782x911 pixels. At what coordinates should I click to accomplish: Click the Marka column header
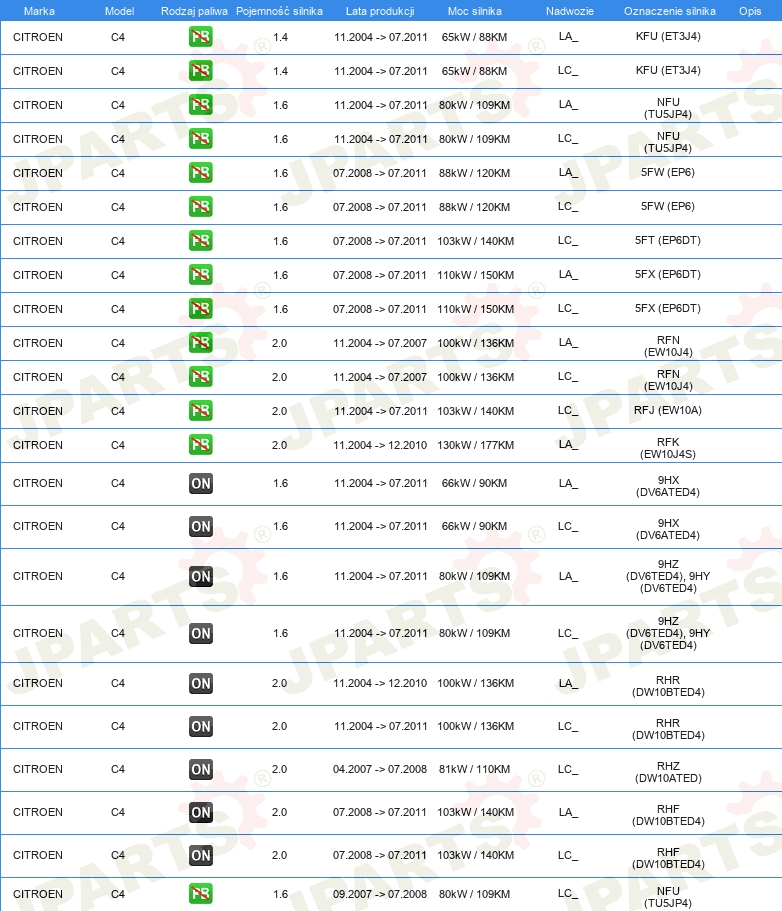coord(39,11)
